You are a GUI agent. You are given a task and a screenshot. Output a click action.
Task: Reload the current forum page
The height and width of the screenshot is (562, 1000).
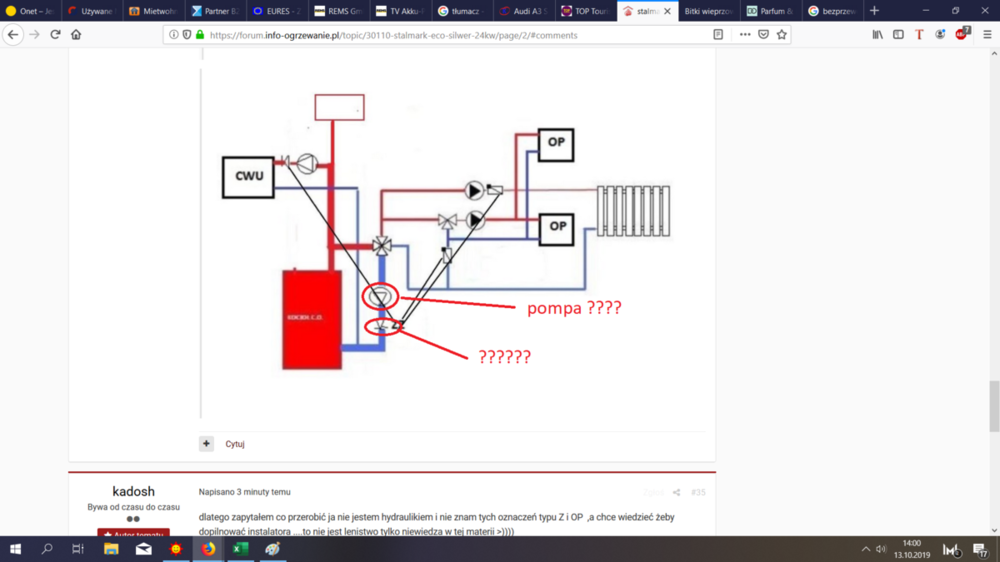[x=55, y=34]
